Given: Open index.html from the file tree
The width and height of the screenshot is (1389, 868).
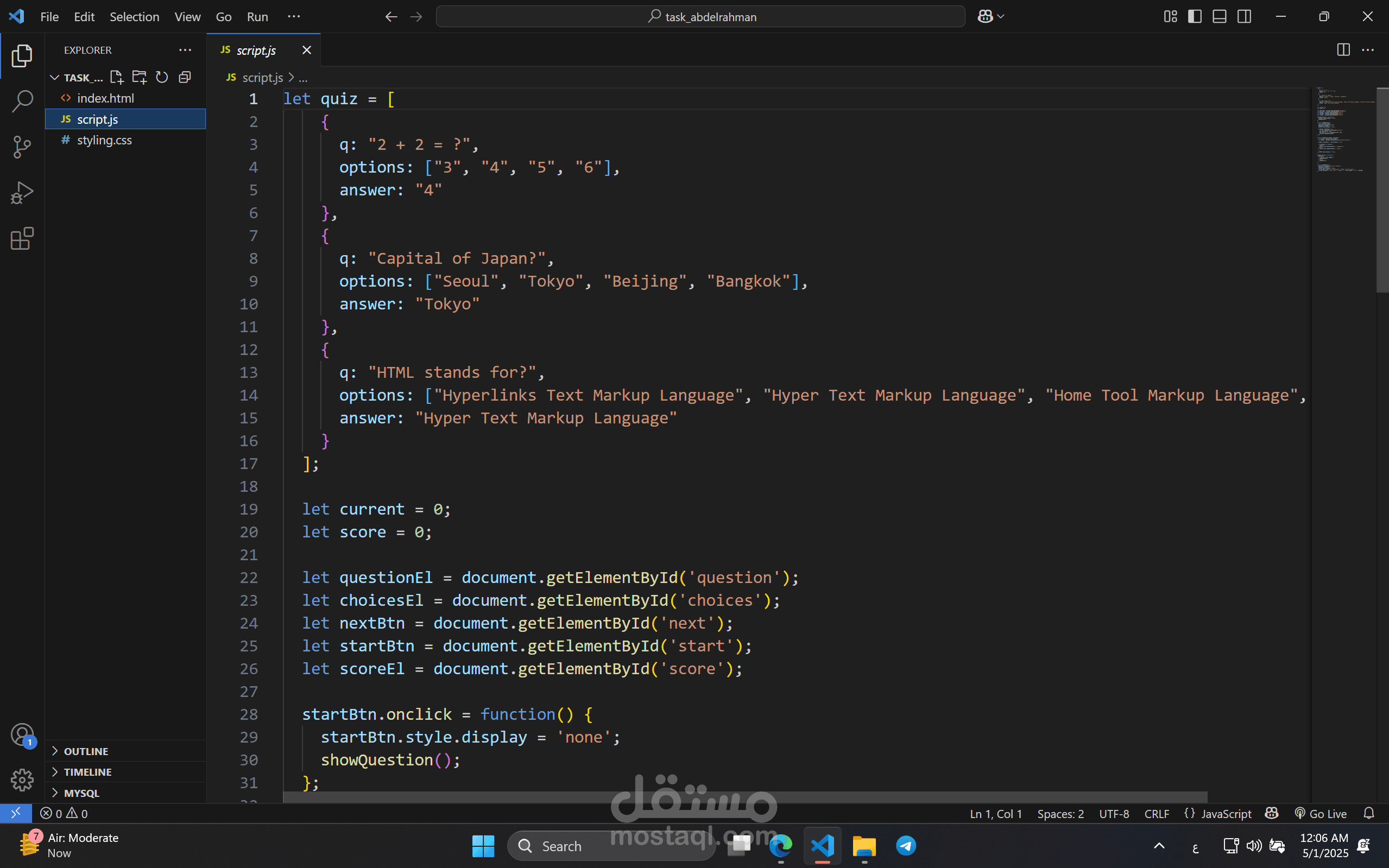Looking at the screenshot, I should pyautogui.click(x=105, y=98).
